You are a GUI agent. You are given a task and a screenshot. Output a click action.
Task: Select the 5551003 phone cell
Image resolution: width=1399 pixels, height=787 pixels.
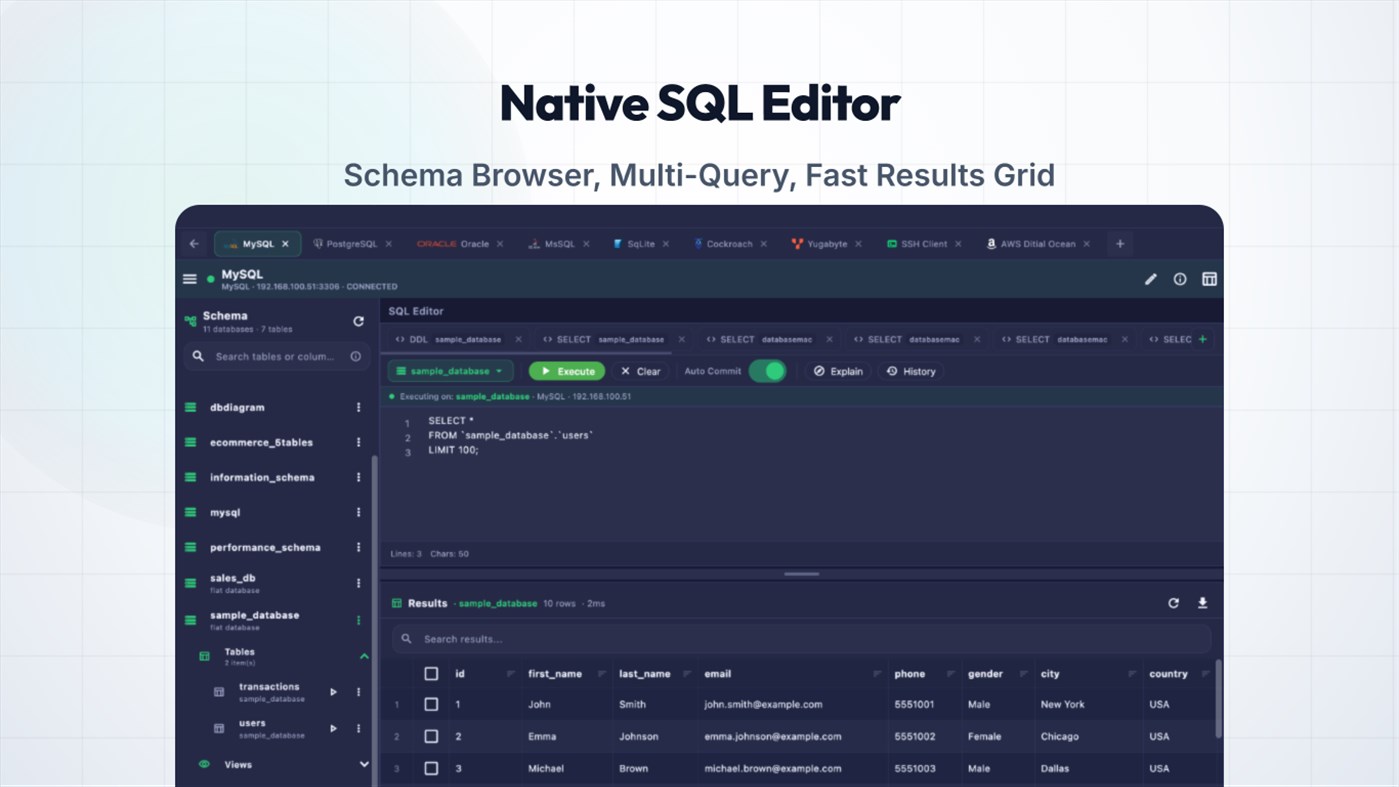tap(914, 768)
